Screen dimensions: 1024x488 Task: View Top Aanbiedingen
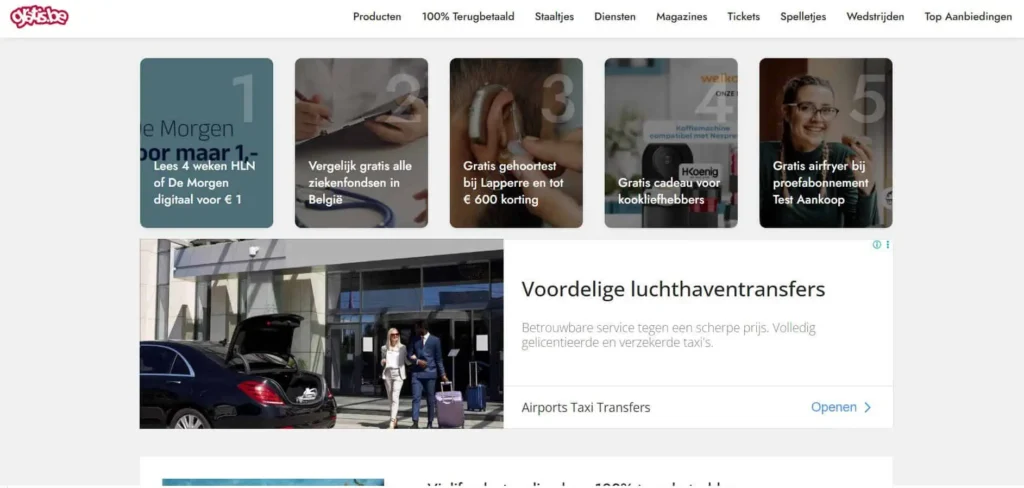point(968,17)
